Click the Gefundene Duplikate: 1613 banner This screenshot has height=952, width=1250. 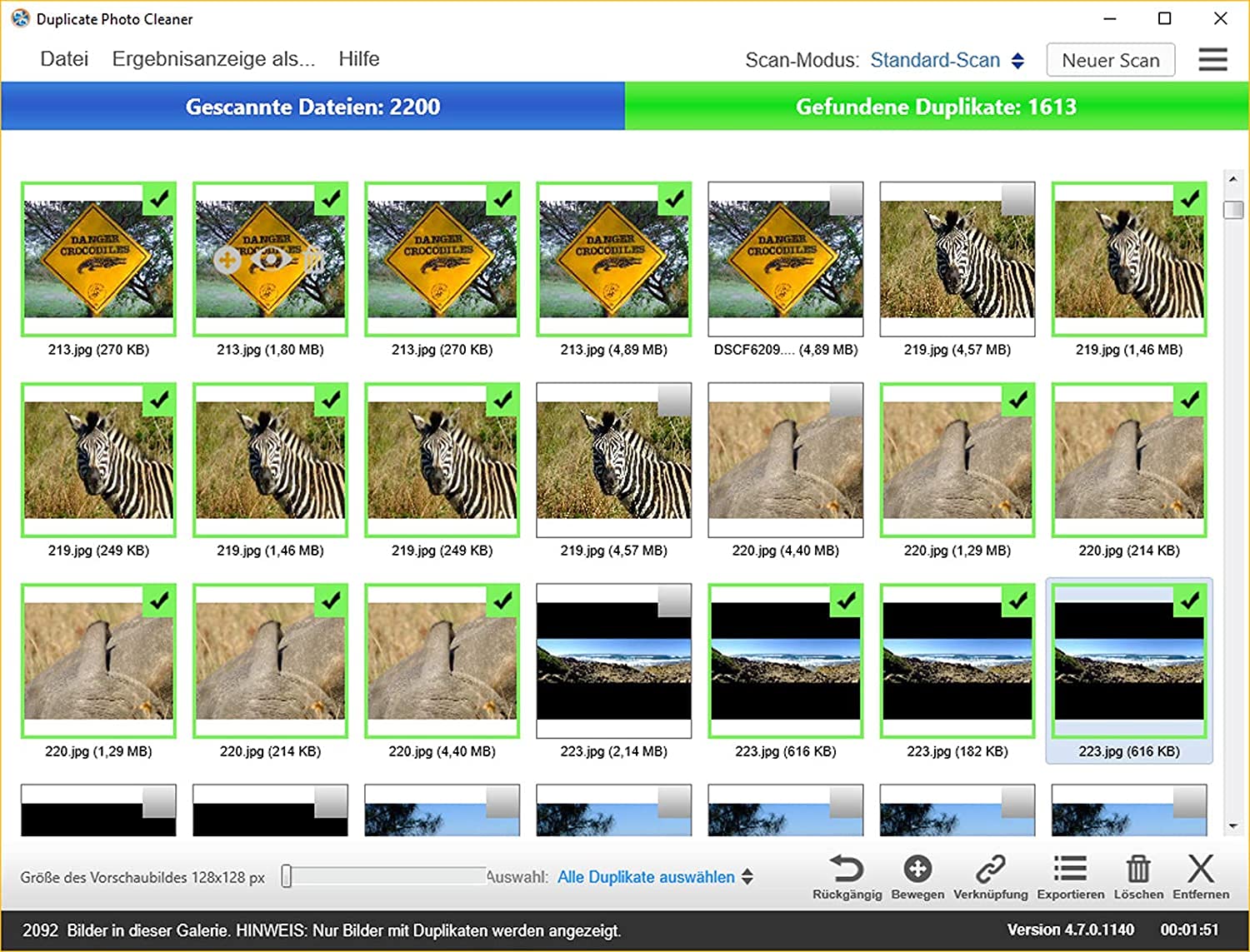(x=937, y=107)
